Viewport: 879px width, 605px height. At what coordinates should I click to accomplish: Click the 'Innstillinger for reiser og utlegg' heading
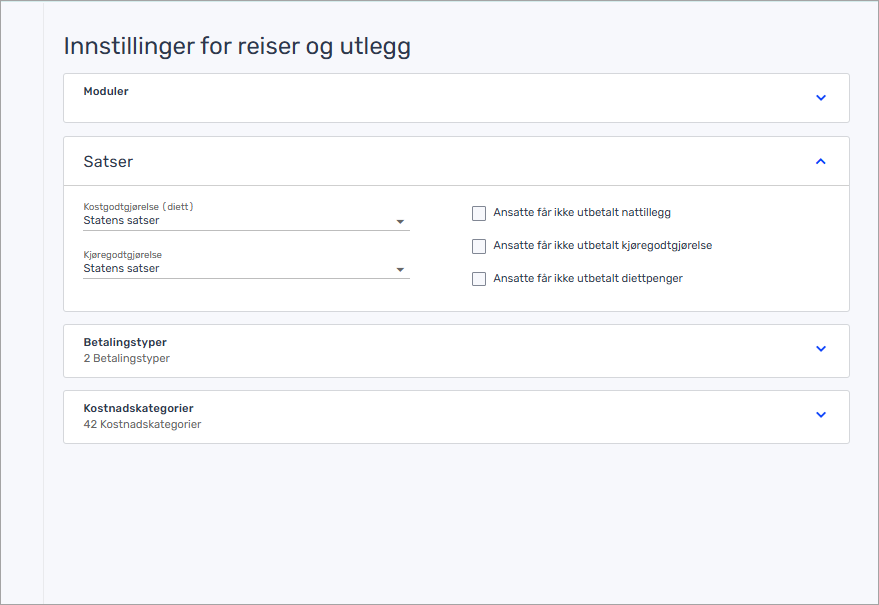(237, 46)
